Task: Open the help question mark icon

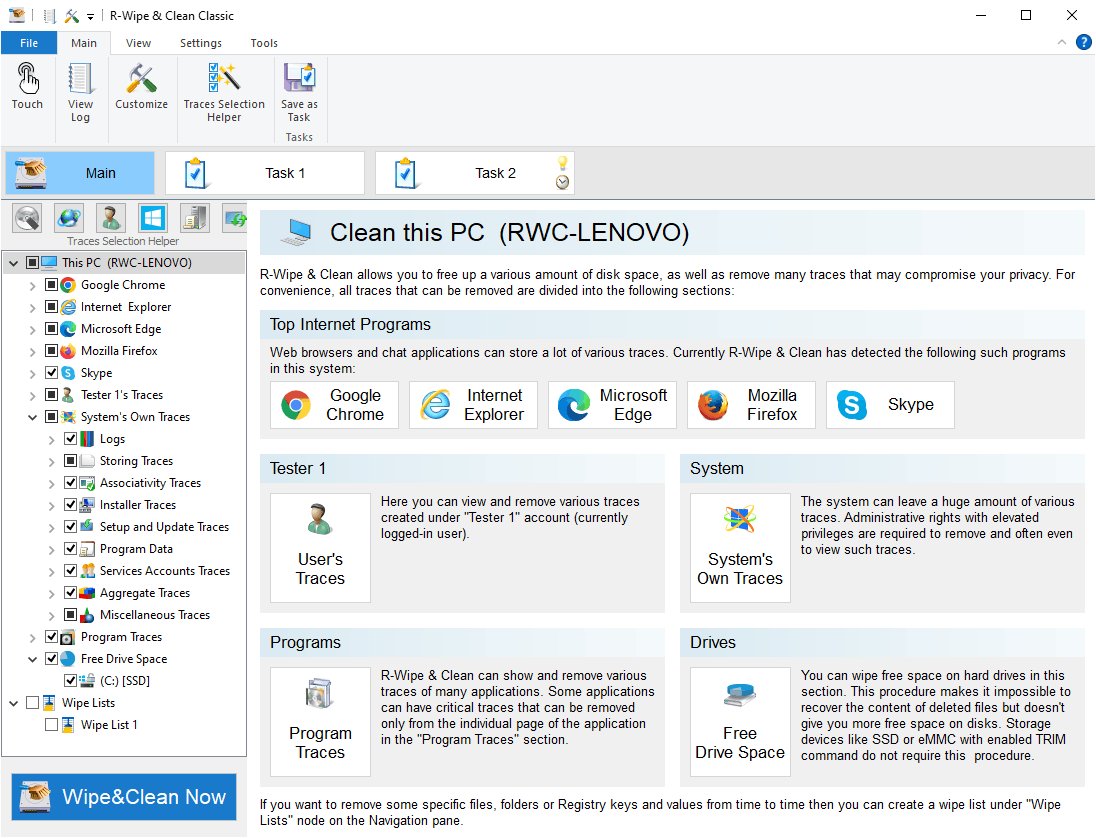Action: 1083,43
